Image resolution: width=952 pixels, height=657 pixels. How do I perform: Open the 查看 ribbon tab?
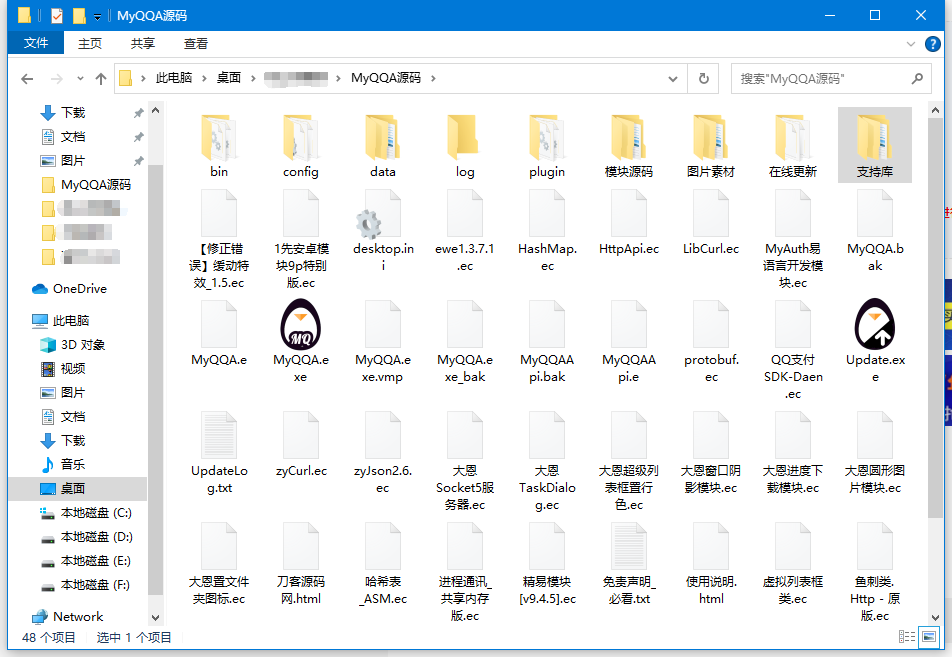[x=196, y=43]
